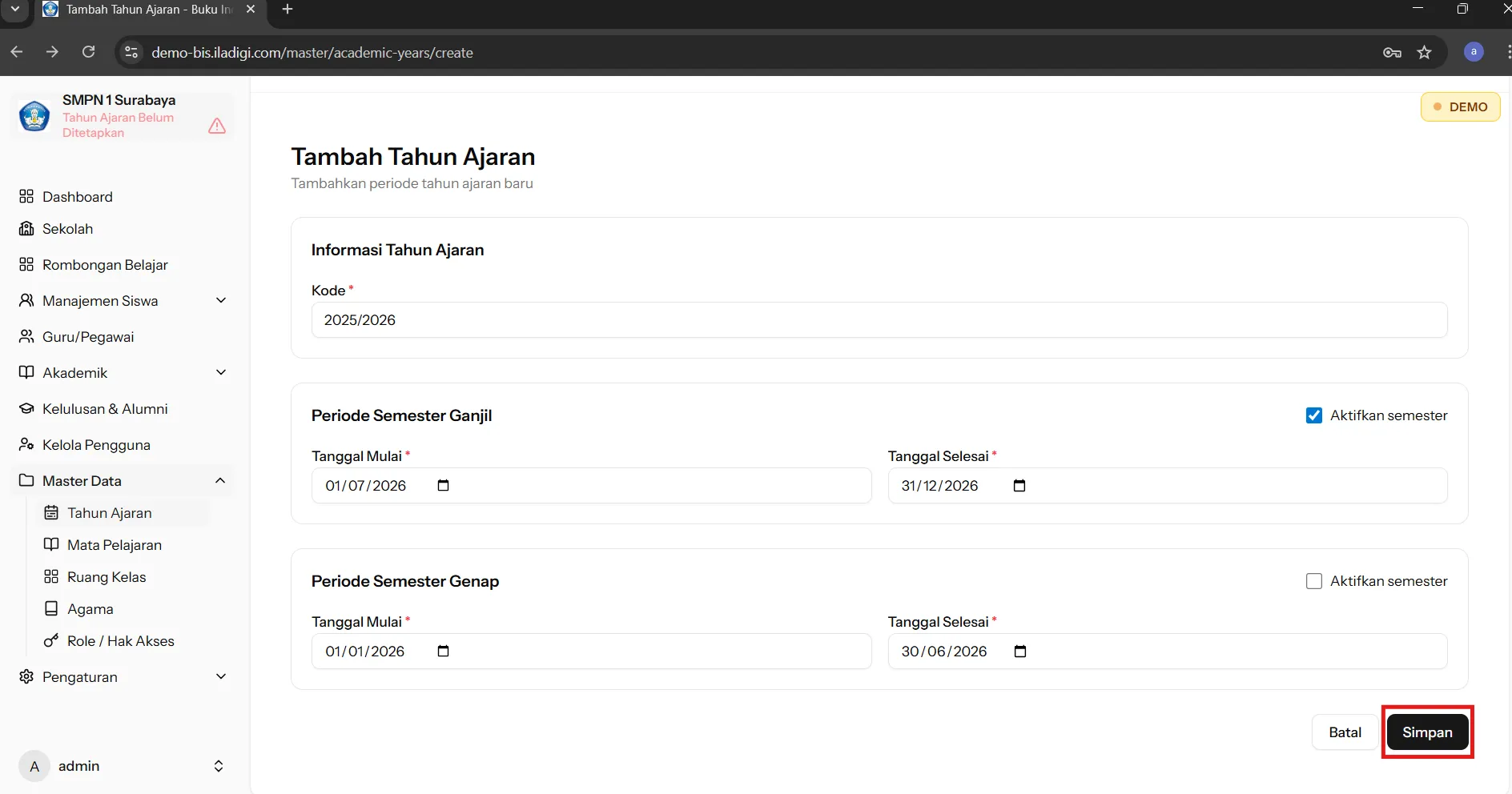Open calendar picker for Ganjil Tanggal Selesai
The width and height of the screenshot is (1512, 794).
1019,485
